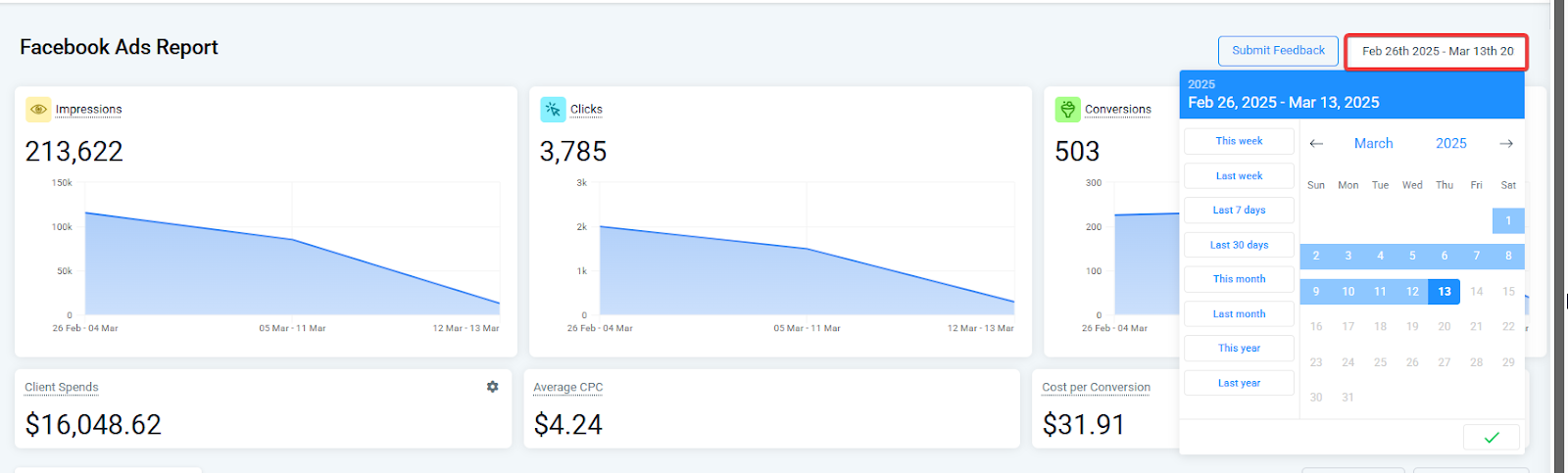Viewport: 1568px width, 473px height.
Task: Click the calendar header date range text
Action: [1284, 102]
